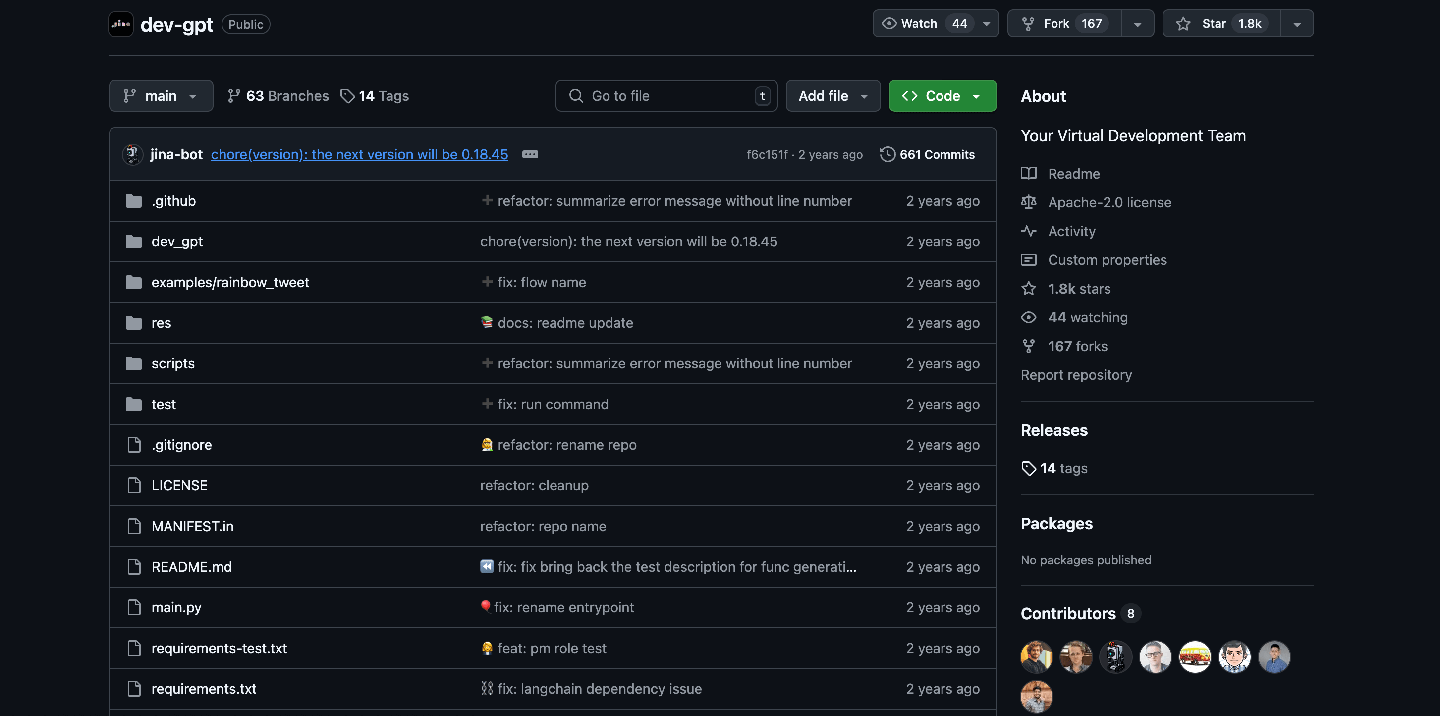View the 63 Branches page
Viewport: 1440px width, 716px height.
pos(278,96)
